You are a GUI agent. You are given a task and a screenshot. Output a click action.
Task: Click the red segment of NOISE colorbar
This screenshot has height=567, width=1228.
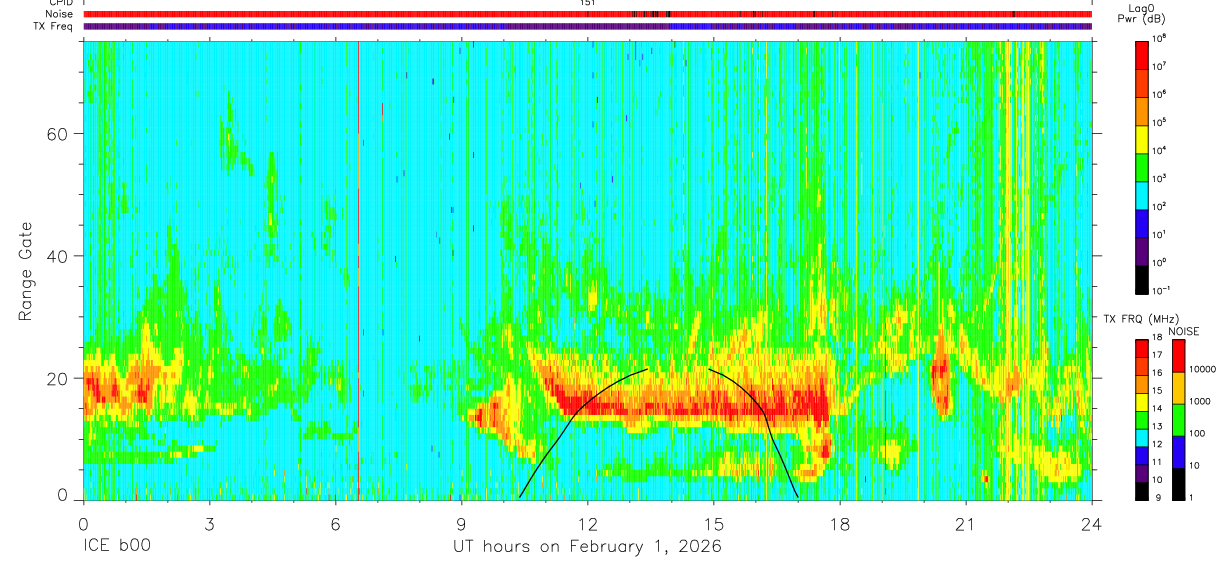pos(1179,356)
